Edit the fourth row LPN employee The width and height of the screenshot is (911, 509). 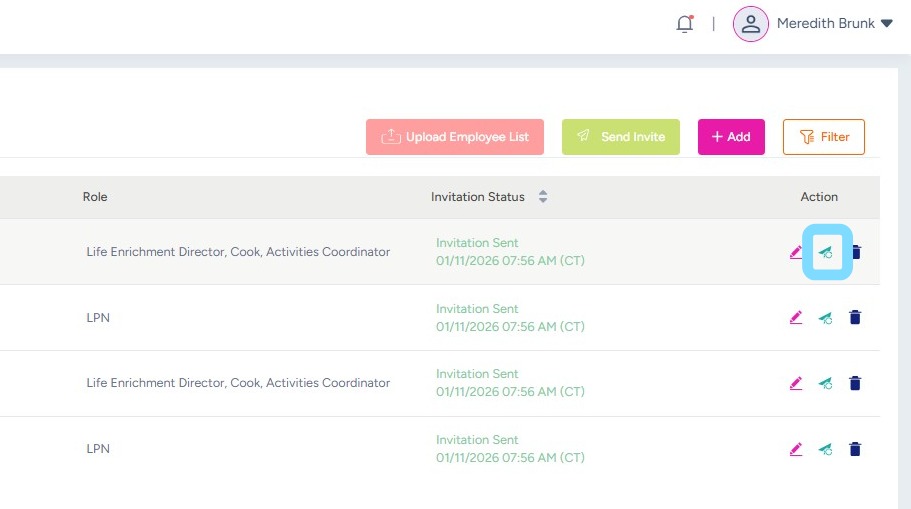[x=796, y=449]
